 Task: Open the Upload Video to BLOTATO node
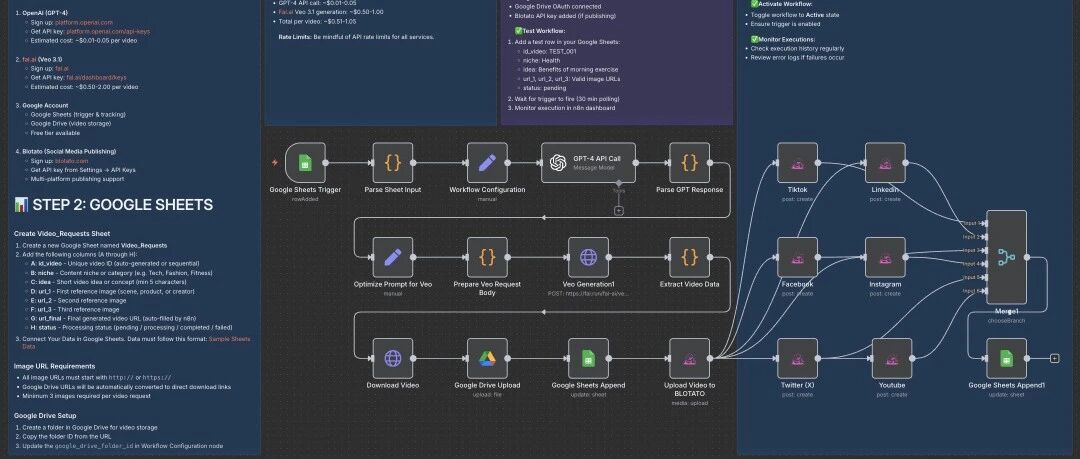689,358
